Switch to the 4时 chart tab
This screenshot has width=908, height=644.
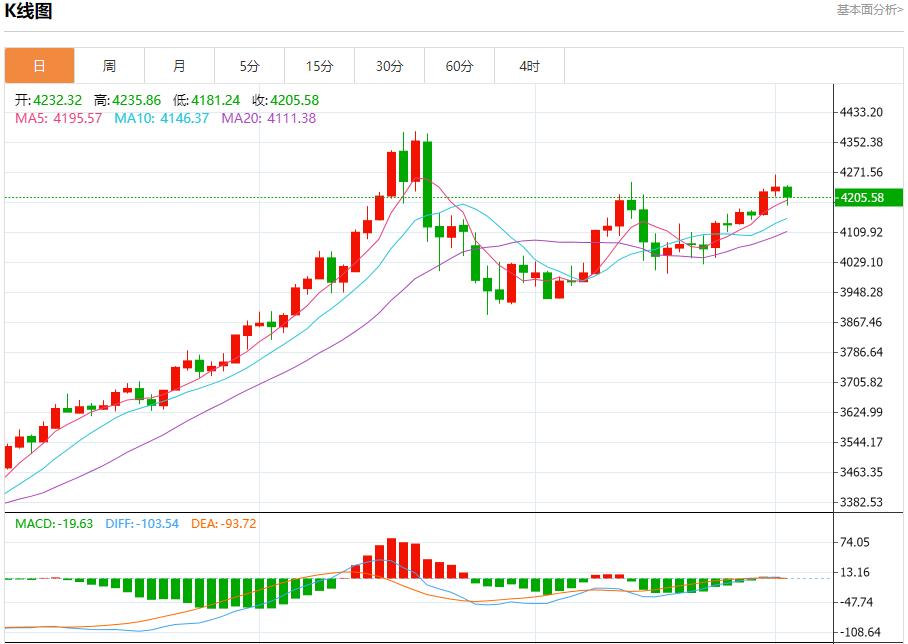[529, 66]
